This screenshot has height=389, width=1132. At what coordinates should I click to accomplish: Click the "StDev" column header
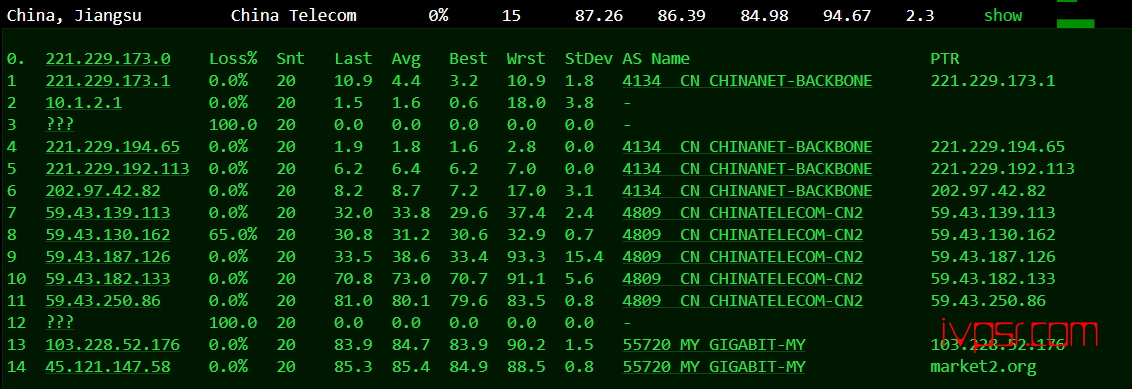[x=589, y=59]
